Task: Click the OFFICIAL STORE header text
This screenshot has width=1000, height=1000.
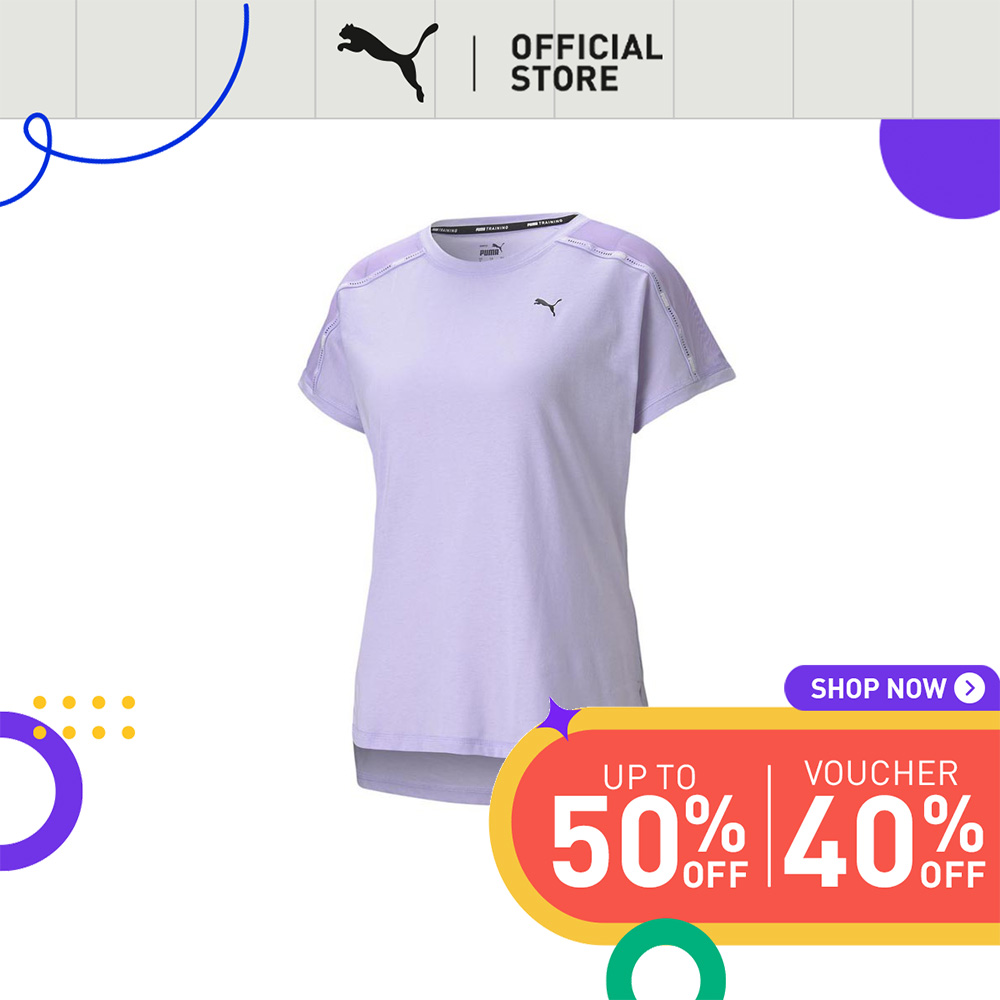Action: [x=587, y=63]
